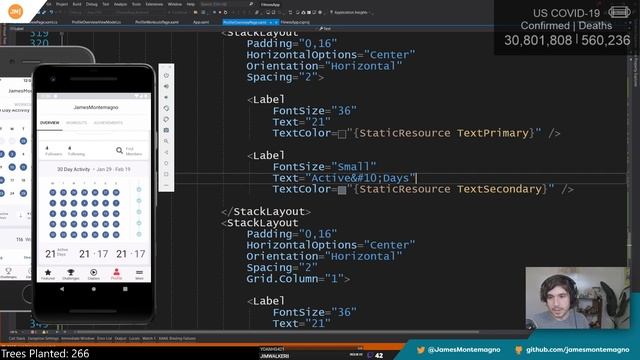Click the JamesMontemagno profile title

pyautogui.click(x=96, y=107)
